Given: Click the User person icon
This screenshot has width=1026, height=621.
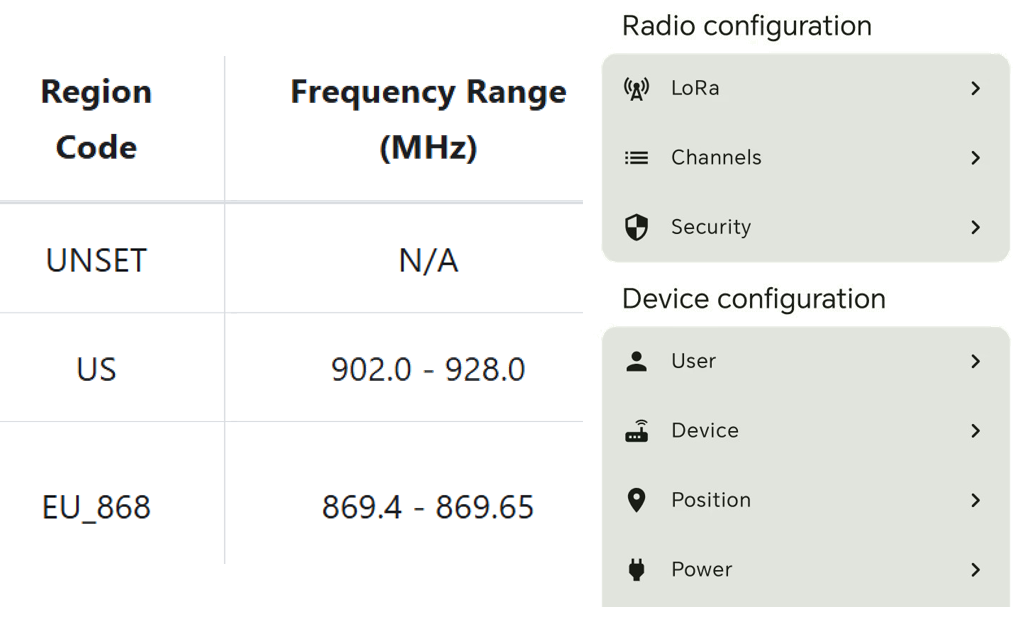Looking at the screenshot, I should point(636,361).
